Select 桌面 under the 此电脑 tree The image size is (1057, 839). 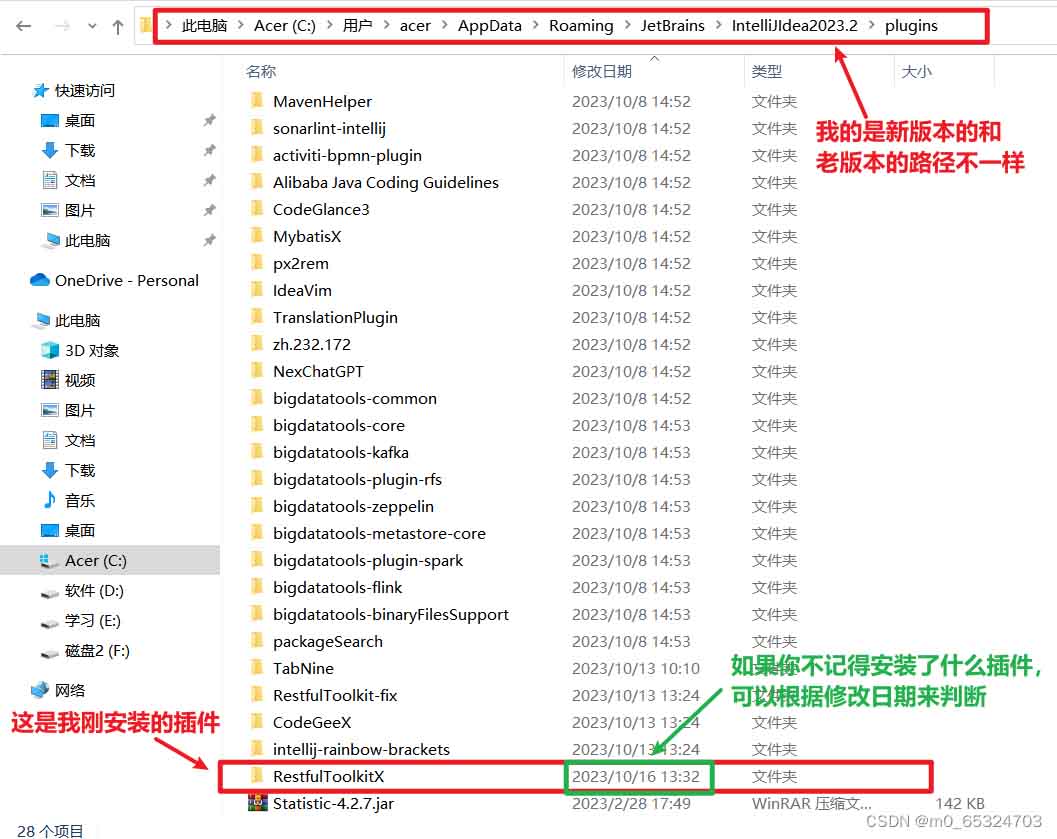coord(80,531)
